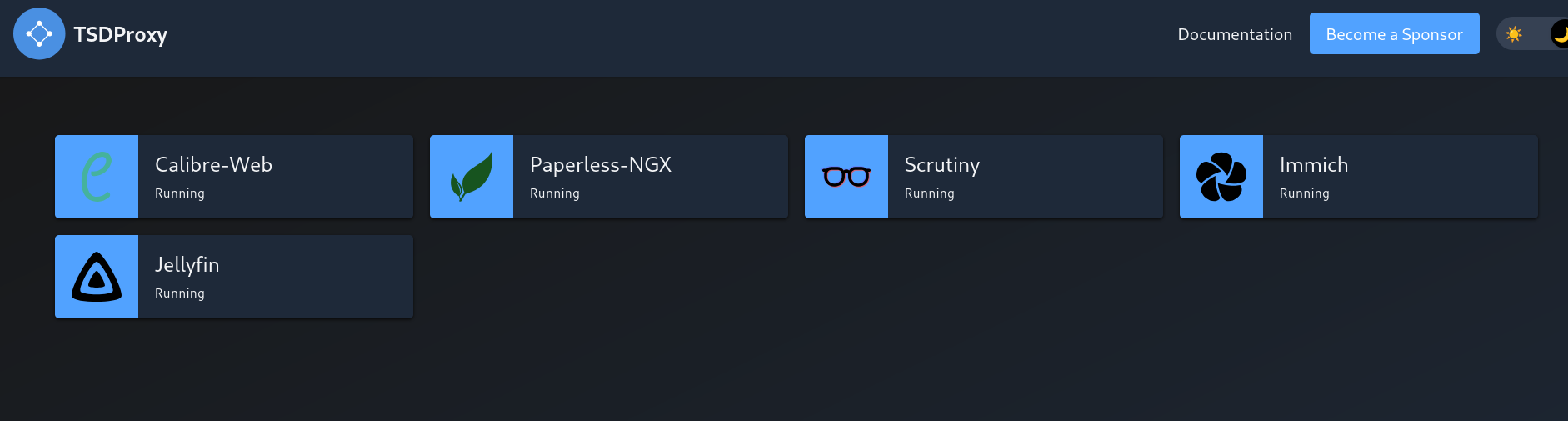Click the Become a Sponsor button
The image size is (1568, 421).
[1394, 33]
